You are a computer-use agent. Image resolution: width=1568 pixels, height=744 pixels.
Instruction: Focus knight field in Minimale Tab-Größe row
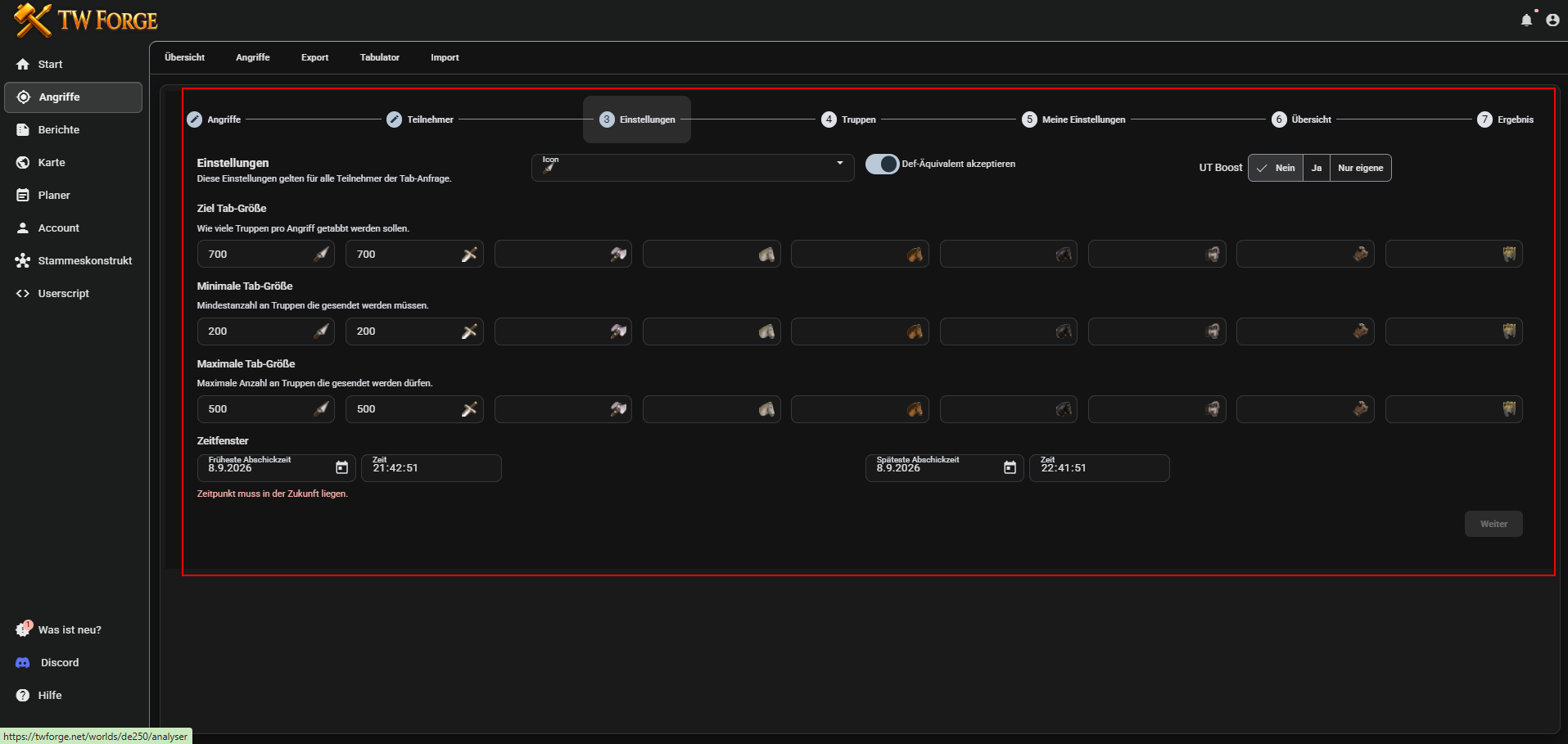[x=1454, y=331]
